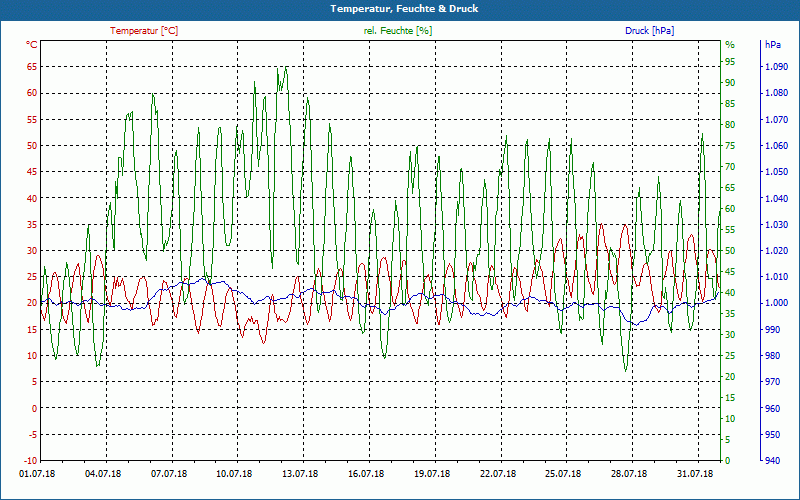Click temperature axis value 20

coord(32,303)
